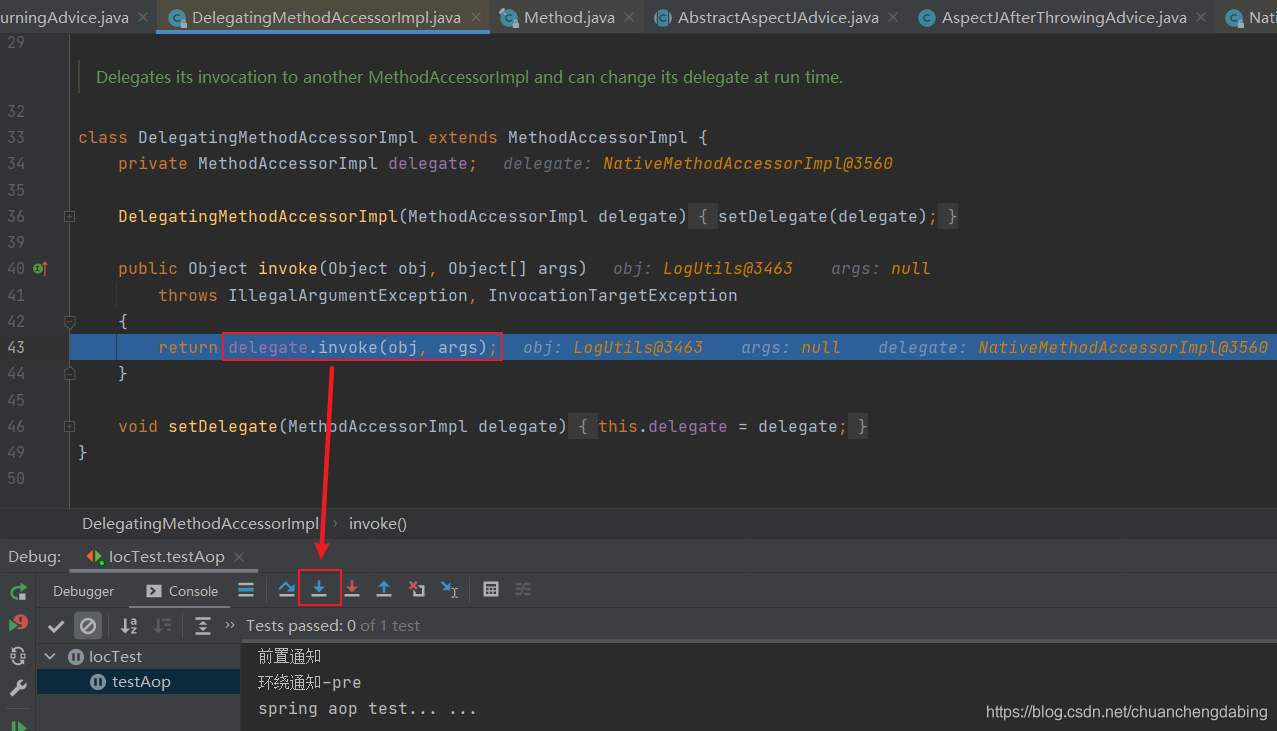Switch to the Console tab

(x=182, y=591)
